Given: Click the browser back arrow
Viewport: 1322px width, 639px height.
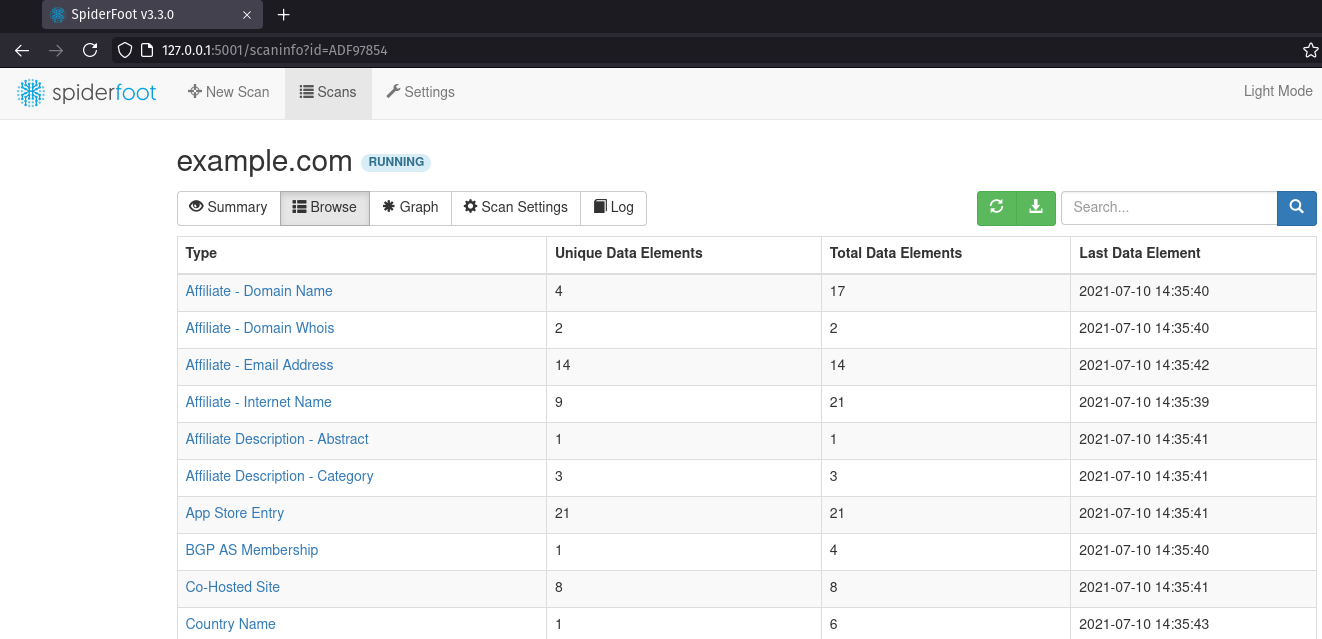Looking at the screenshot, I should pyautogui.click(x=22, y=50).
